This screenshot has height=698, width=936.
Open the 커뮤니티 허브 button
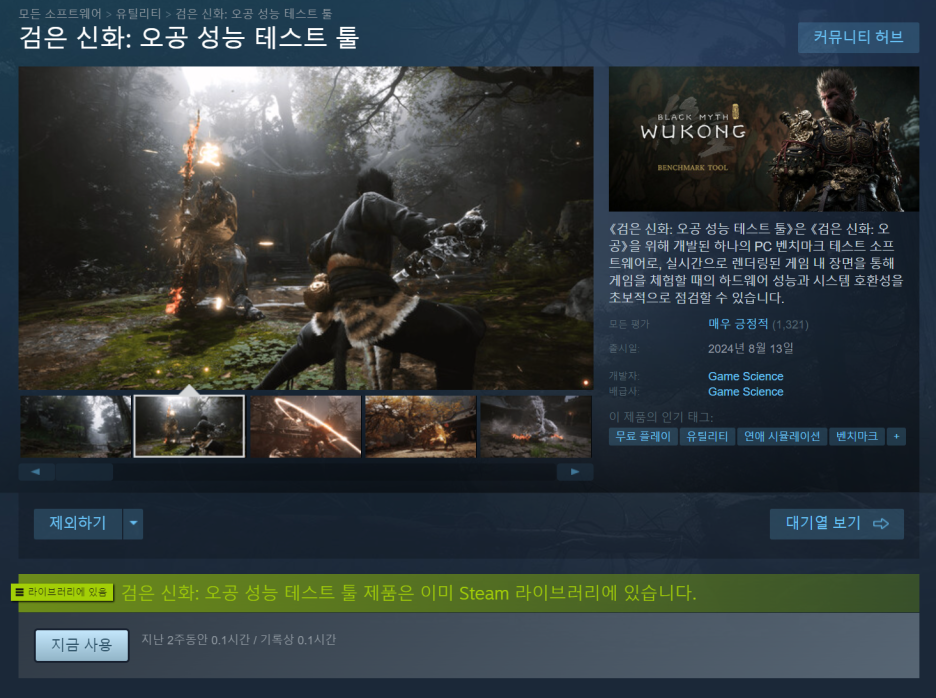pyautogui.click(x=858, y=38)
